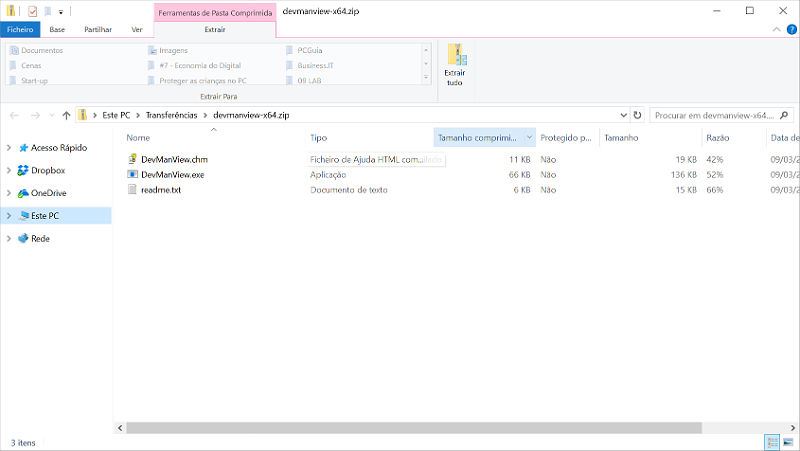Click the Ferramentas de Pasta Comprimida tab

pos(215,13)
